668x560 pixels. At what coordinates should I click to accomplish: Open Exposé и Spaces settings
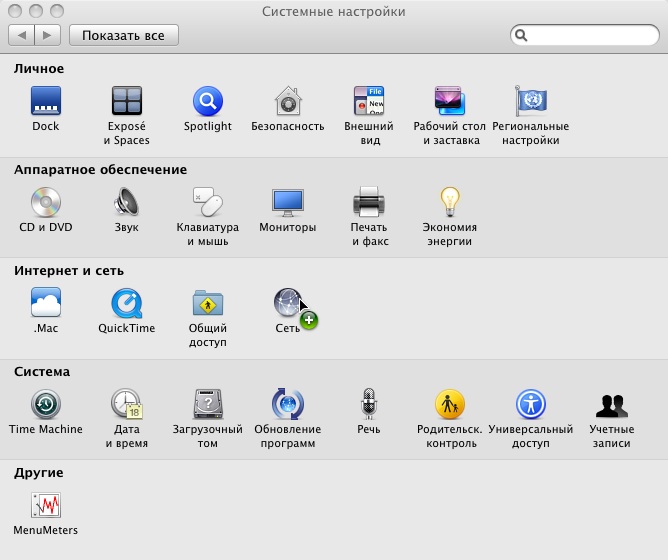pos(127,101)
